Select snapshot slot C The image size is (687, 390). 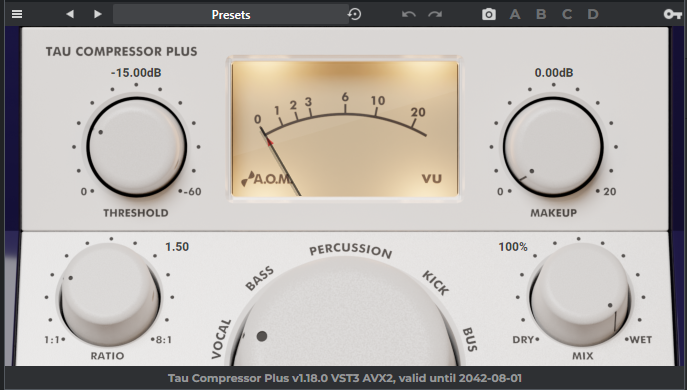[x=567, y=14]
